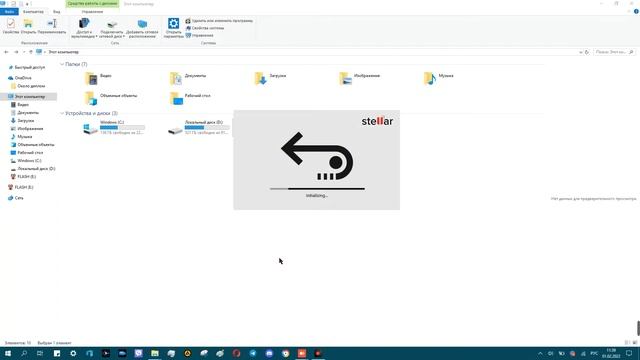Image resolution: width=640 pixels, height=360 pixels.
Task: Click Открыть параметры gear icon
Action: coord(173,28)
